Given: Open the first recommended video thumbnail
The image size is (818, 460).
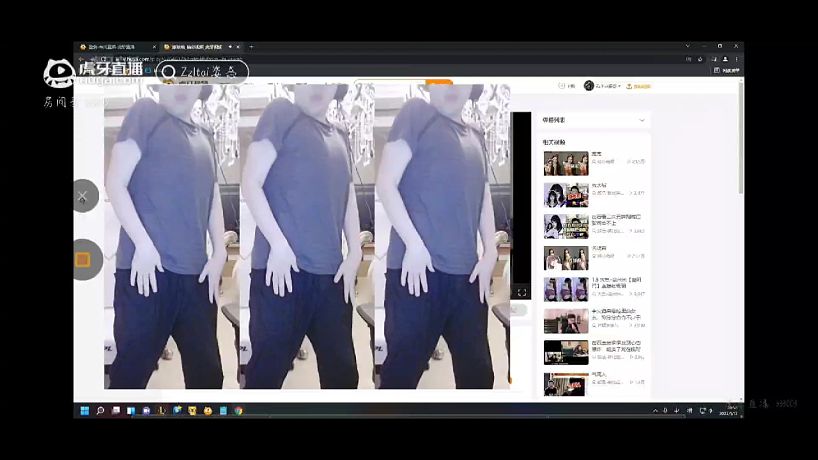Looking at the screenshot, I should [565, 160].
